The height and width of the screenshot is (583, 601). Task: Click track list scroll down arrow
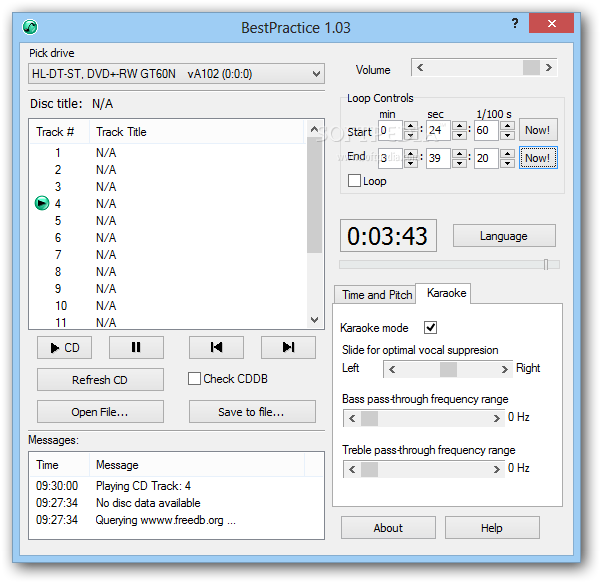coord(314,320)
